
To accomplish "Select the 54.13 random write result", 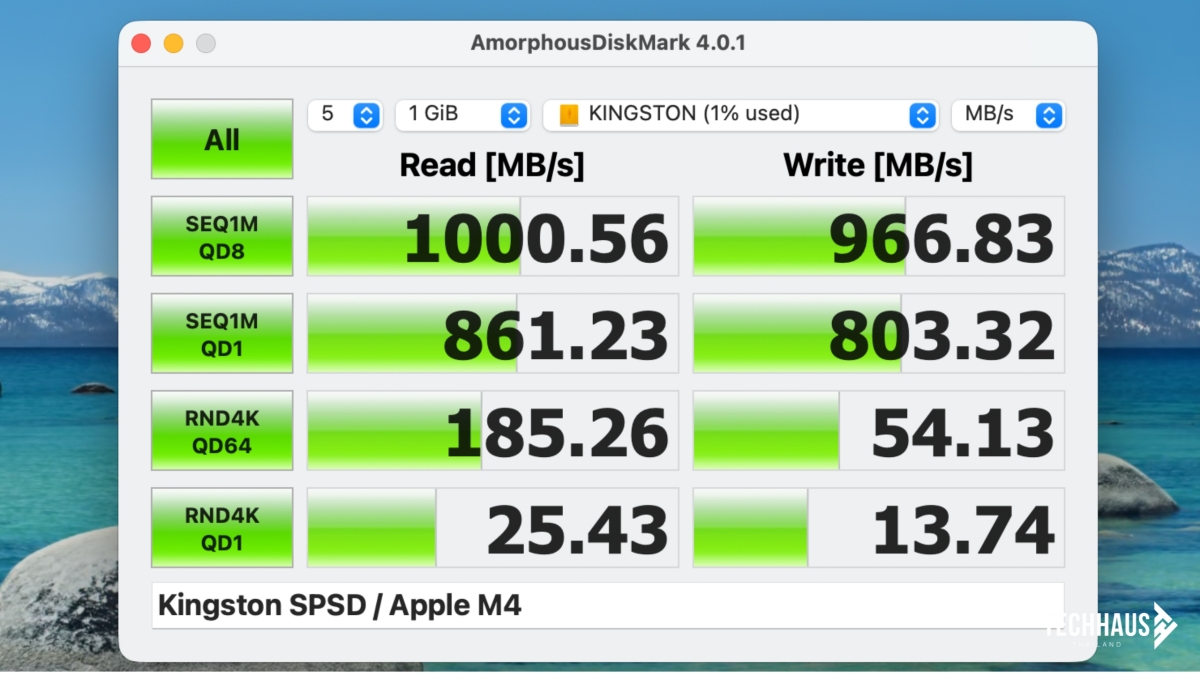I will 878,431.
